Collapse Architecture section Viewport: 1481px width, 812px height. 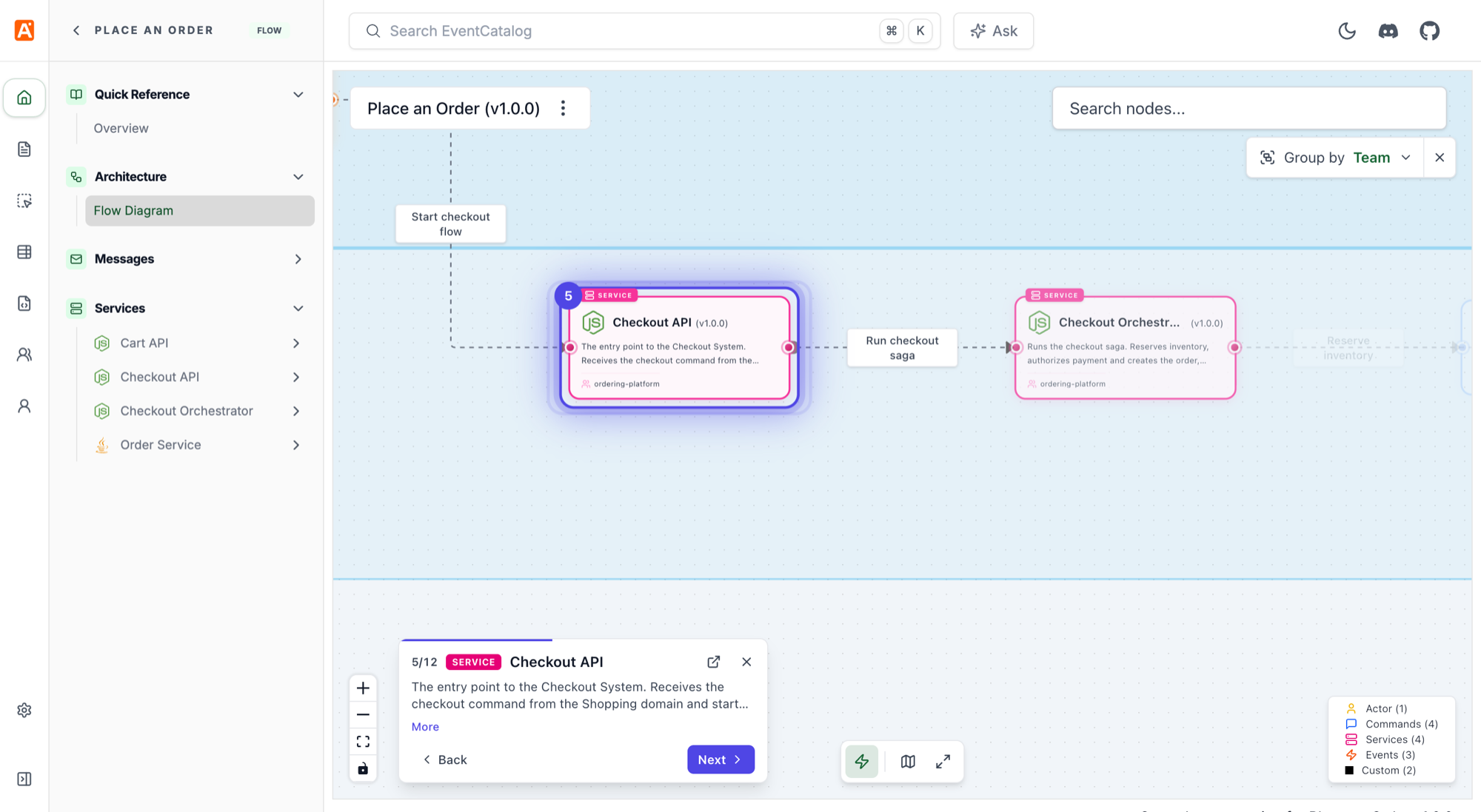pyautogui.click(x=298, y=177)
